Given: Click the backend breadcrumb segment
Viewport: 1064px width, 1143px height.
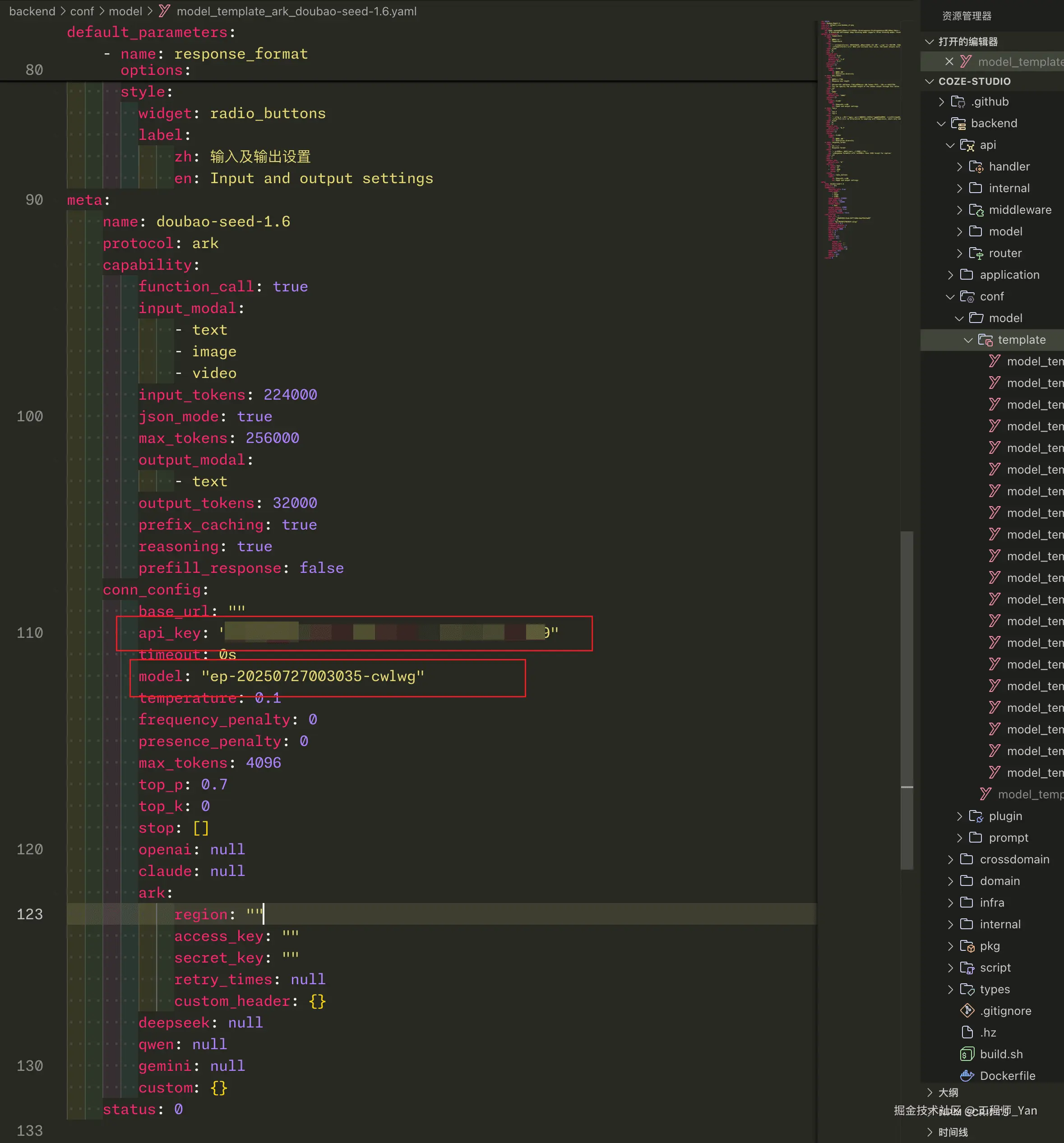Looking at the screenshot, I should 32,11.
